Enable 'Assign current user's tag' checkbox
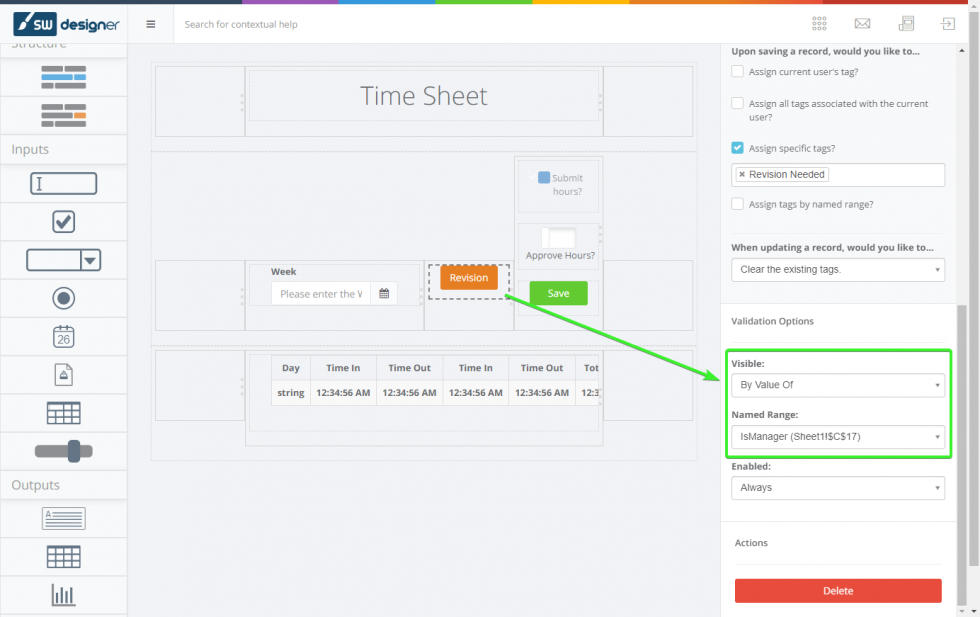 [738, 71]
